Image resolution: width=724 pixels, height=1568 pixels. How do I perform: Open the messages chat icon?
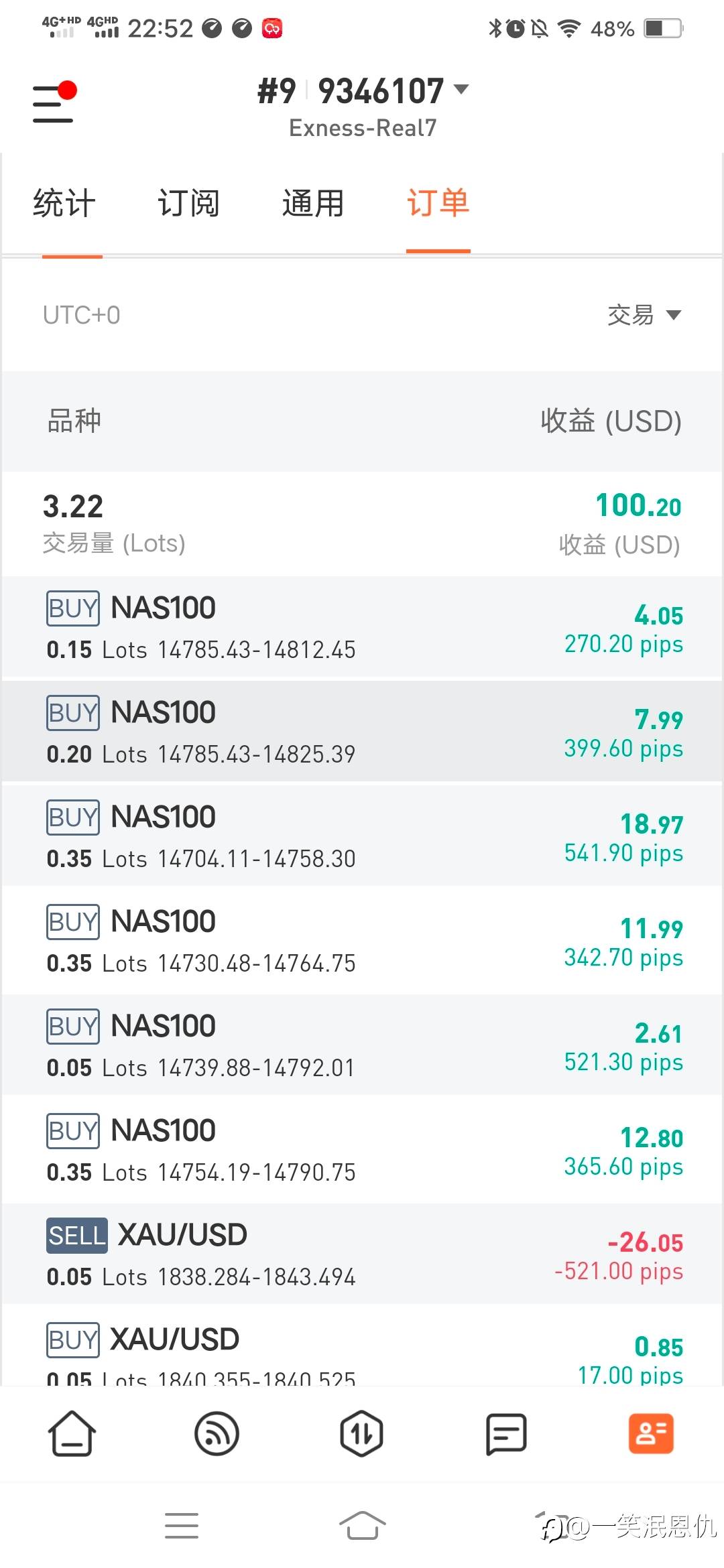coord(506,1434)
